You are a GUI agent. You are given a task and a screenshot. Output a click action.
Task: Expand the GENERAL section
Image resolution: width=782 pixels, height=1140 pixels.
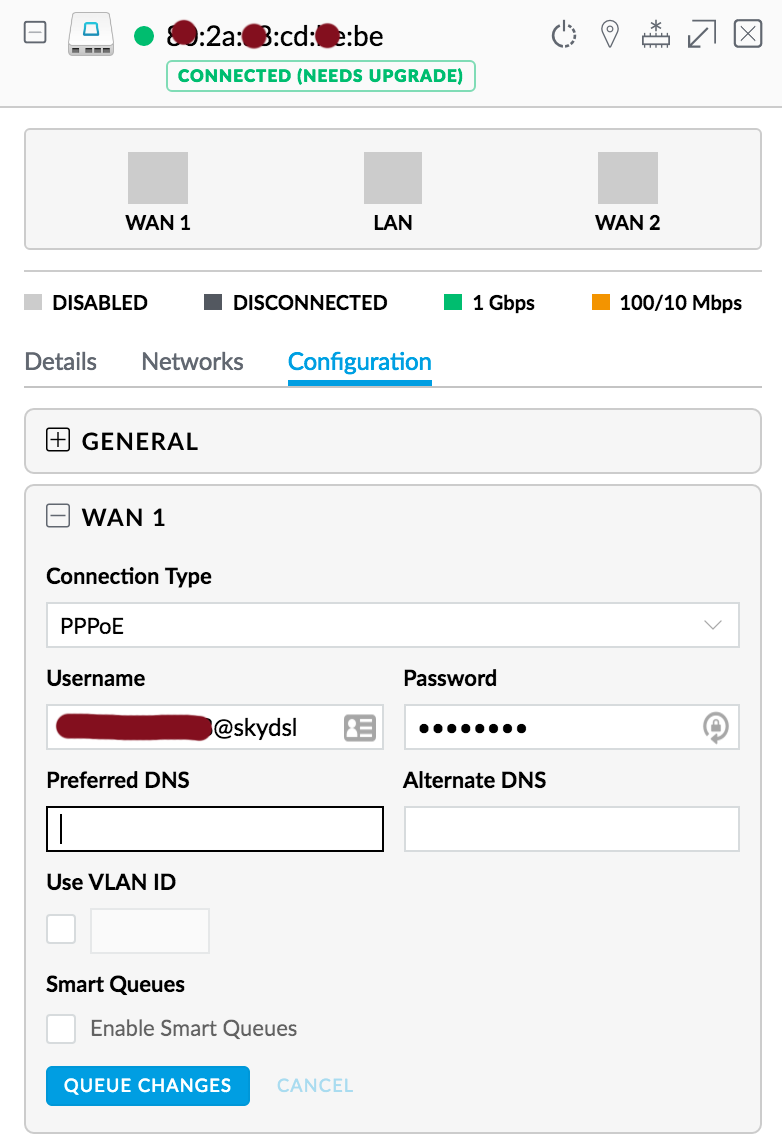point(58,440)
